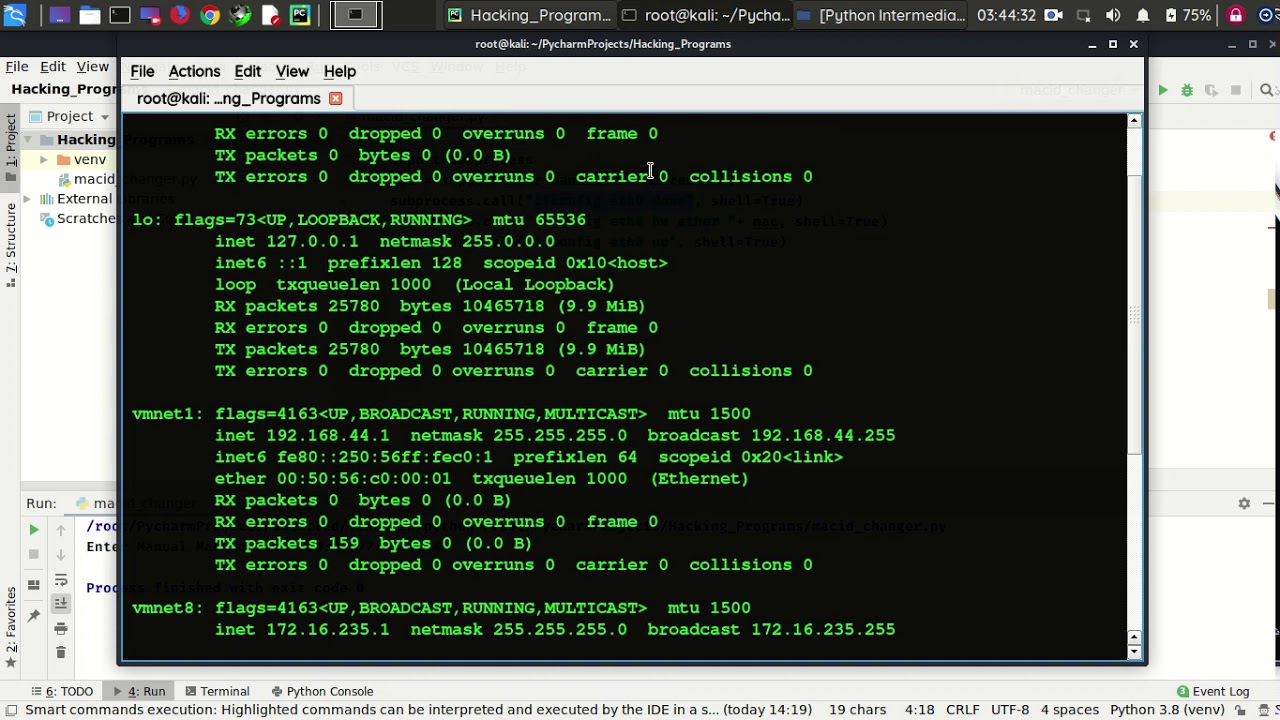This screenshot has height=720, width=1280.
Task: Open terminal View menu
Action: pos(292,71)
